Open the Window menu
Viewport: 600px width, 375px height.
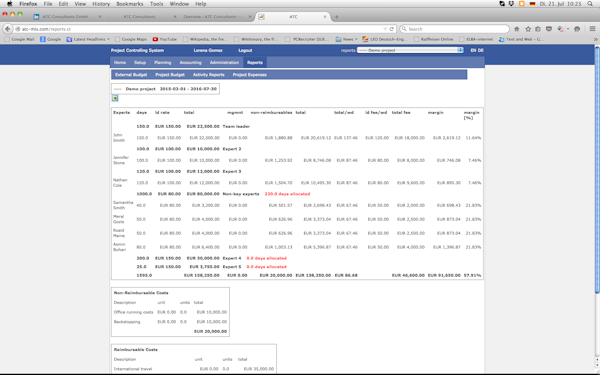179,4
